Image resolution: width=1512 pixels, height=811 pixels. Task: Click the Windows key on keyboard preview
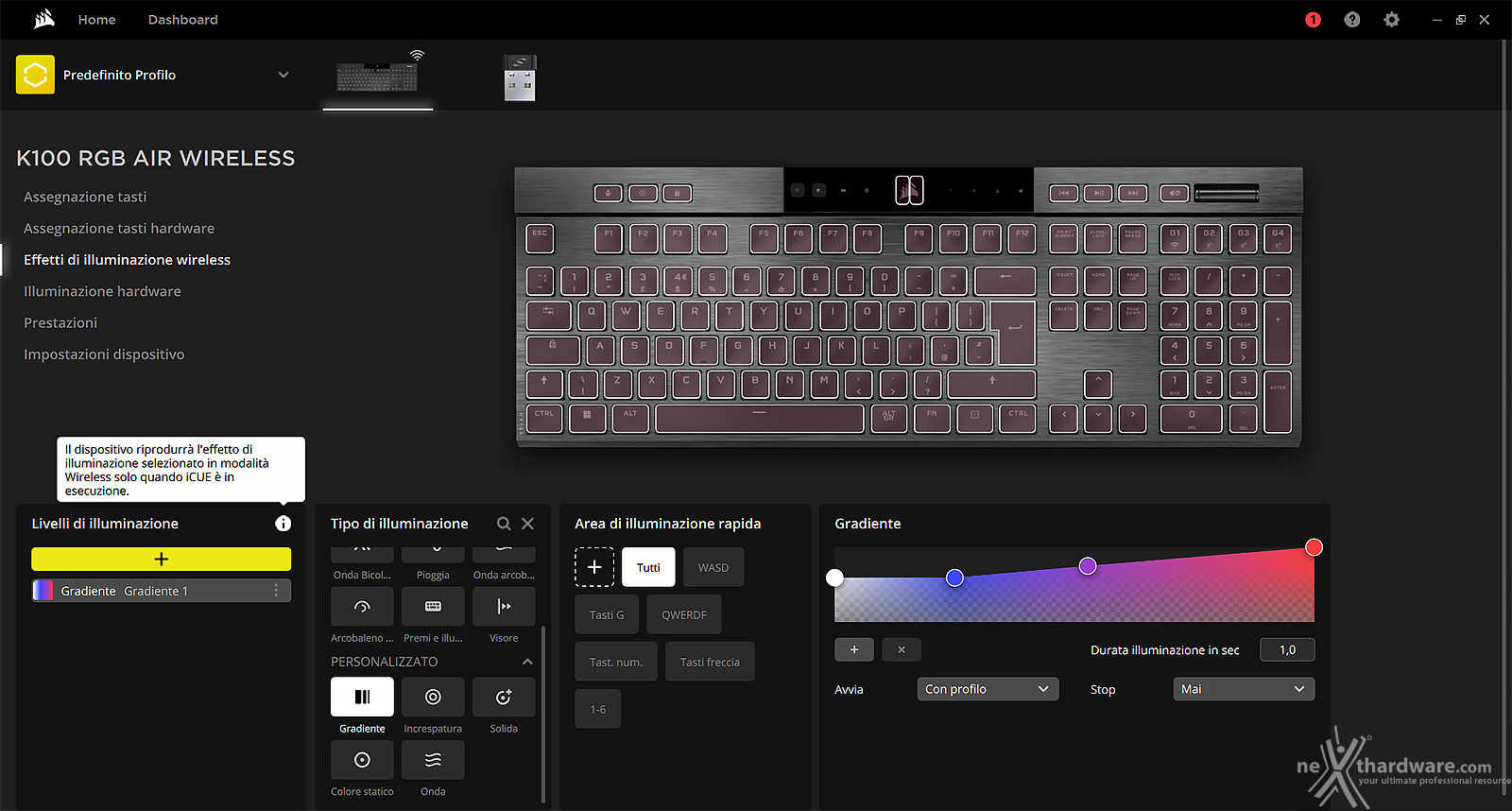[587, 418]
